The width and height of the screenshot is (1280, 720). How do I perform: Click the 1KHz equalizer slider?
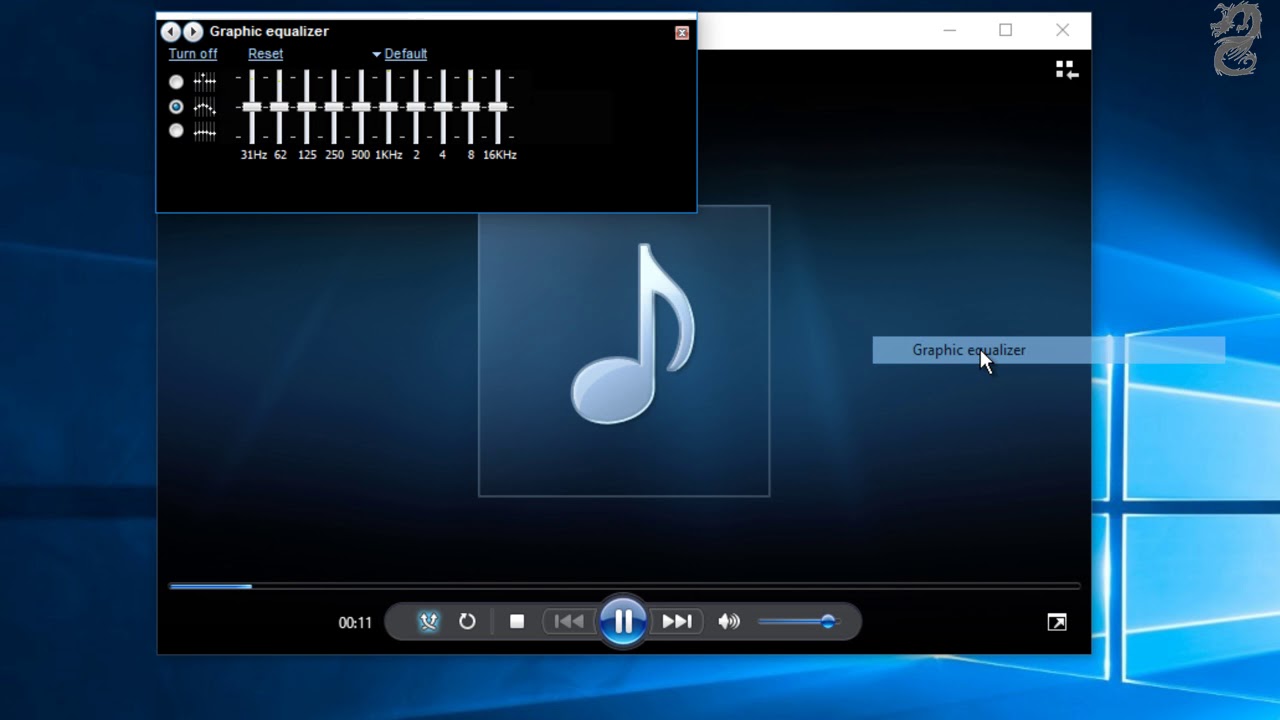click(x=388, y=107)
